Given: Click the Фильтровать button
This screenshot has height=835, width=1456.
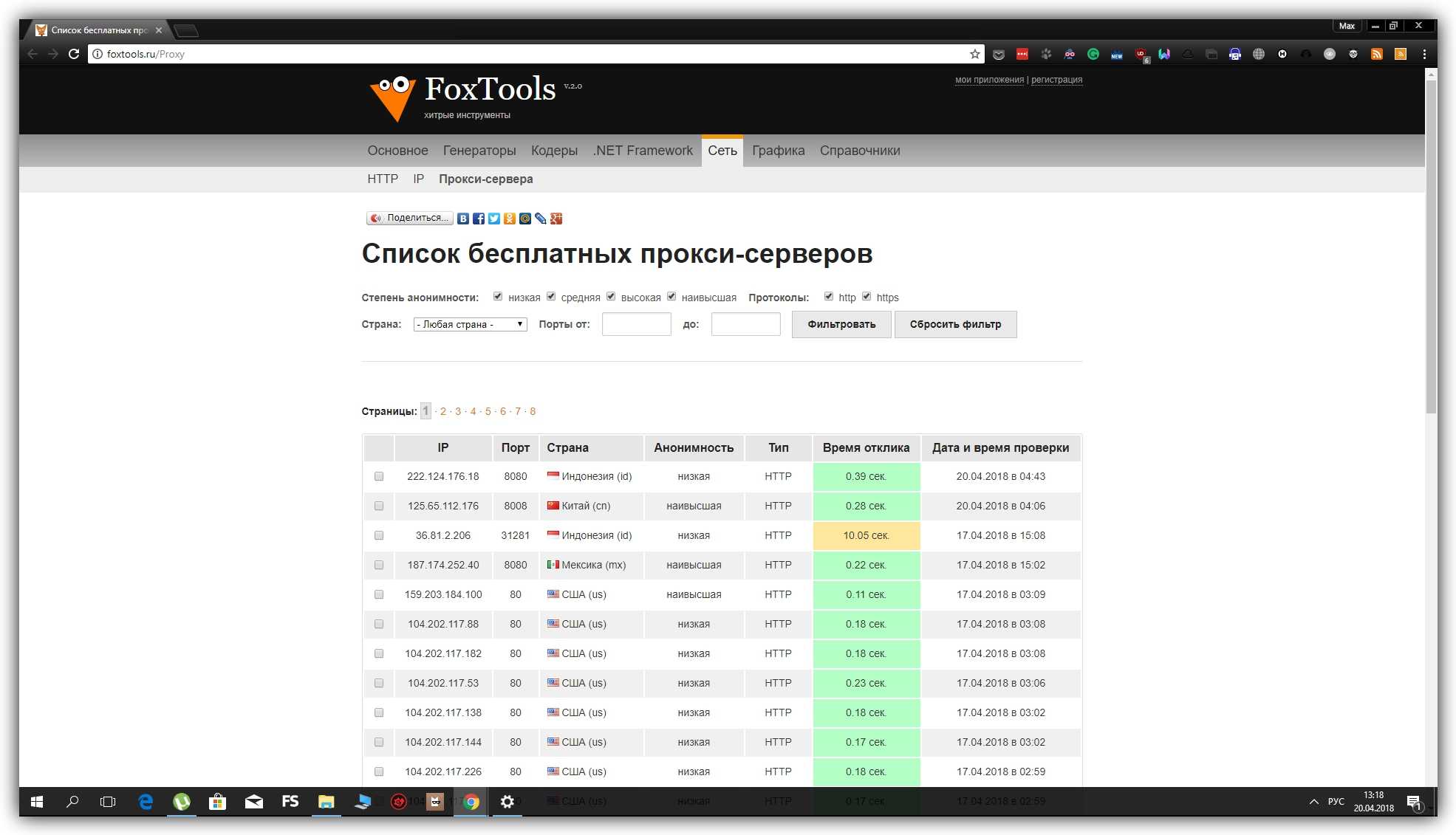Looking at the screenshot, I should pyautogui.click(x=841, y=325).
